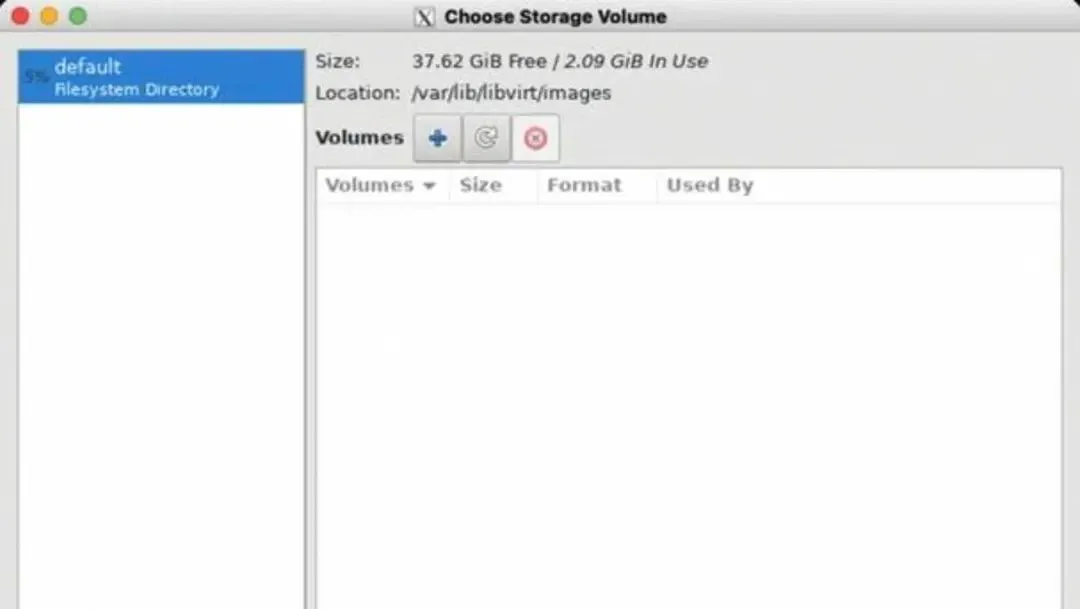Refresh the volume list with the circular arrow
This screenshot has height=609, width=1080.
pyautogui.click(x=486, y=138)
